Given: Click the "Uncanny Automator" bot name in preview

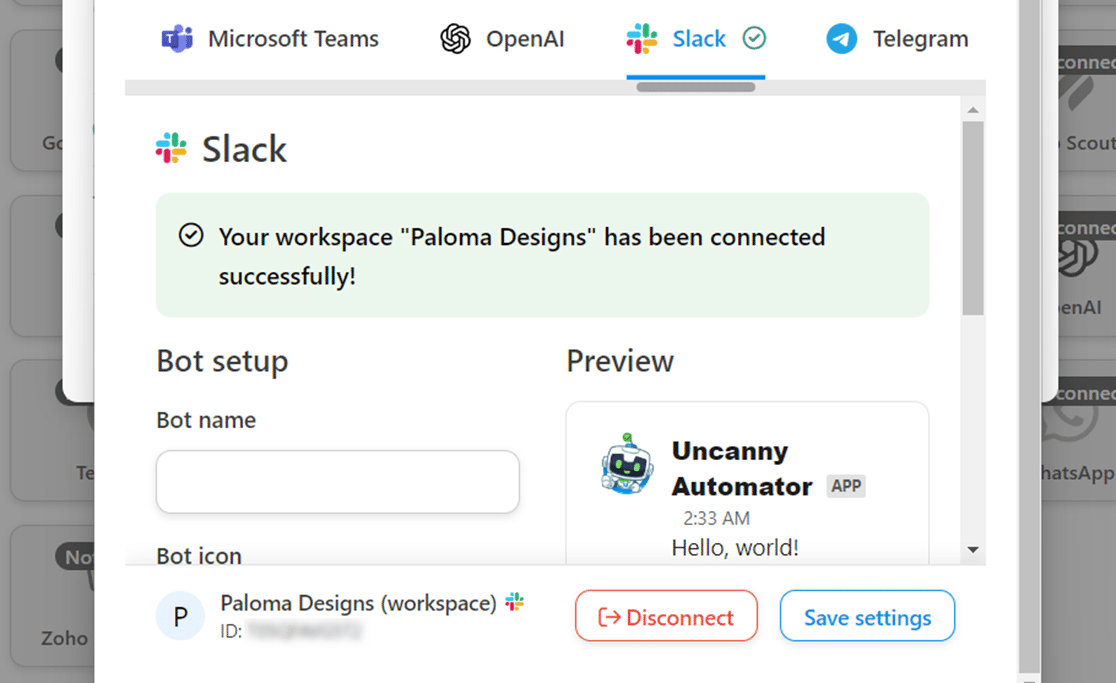Looking at the screenshot, I should (x=742, y=469).
